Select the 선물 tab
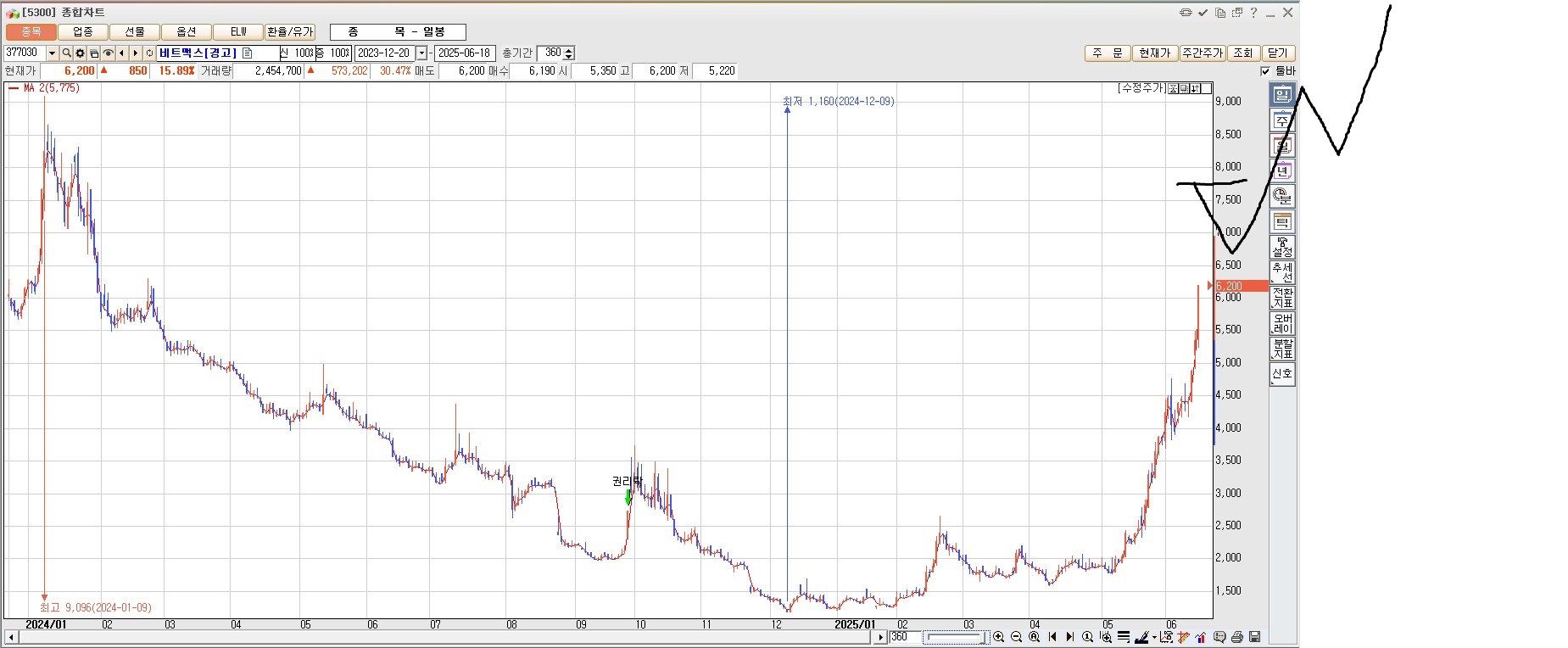The height and width of the screenshot is (648, 1568). pyautogui.click(x=135, y=32)
